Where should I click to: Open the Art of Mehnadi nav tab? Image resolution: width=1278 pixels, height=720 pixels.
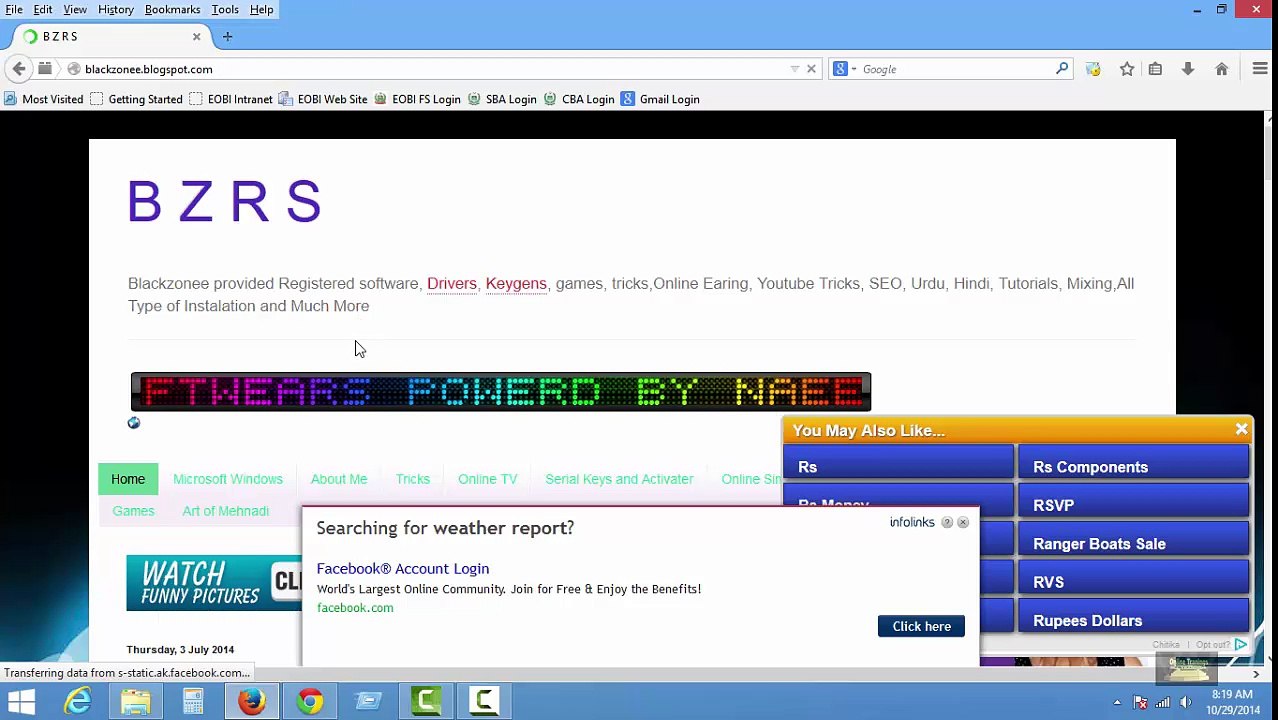[x=226, y=511]
